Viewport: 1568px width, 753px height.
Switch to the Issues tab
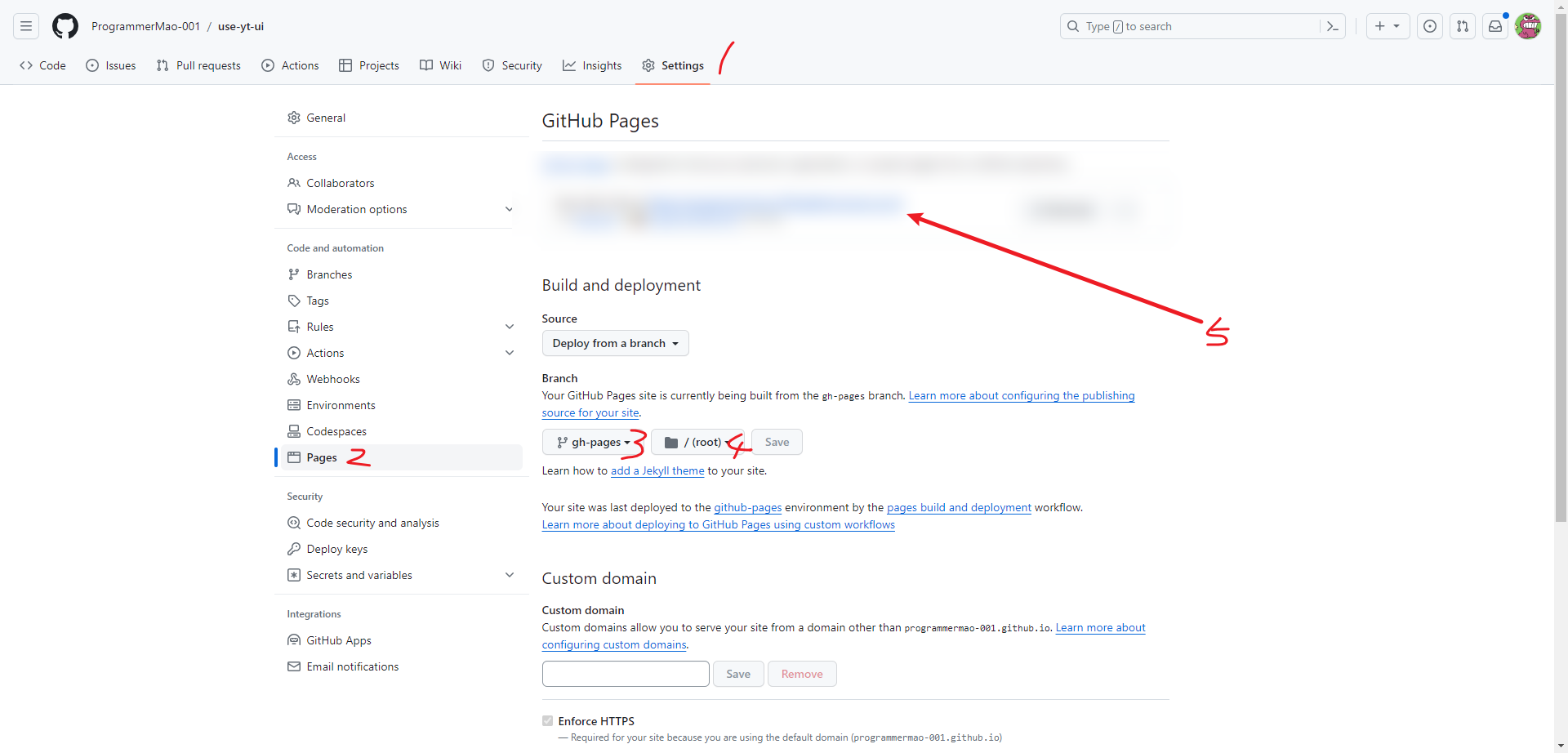point(111,65)
